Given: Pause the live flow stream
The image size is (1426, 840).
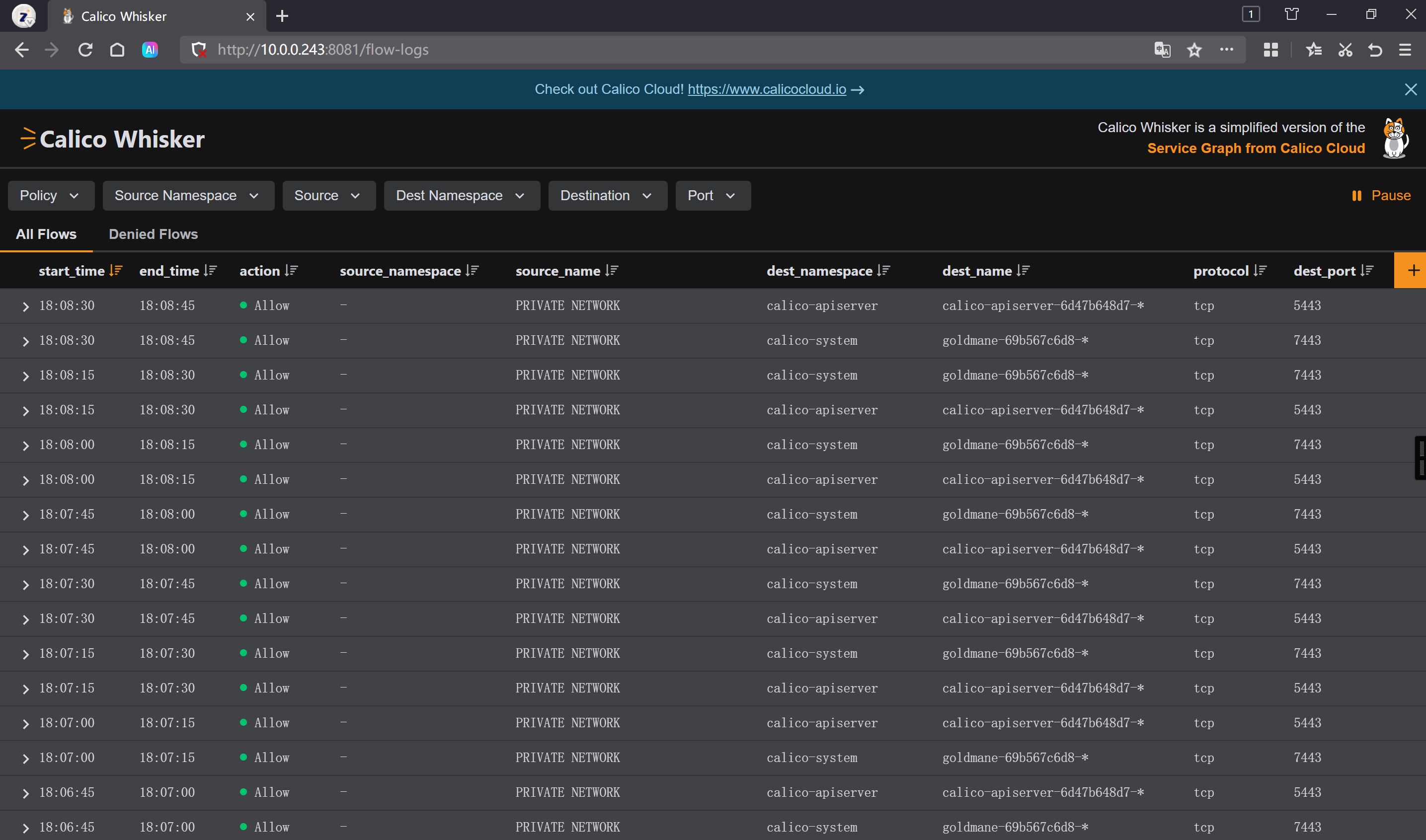Looking at the screenshot, I should (1381, 196).
